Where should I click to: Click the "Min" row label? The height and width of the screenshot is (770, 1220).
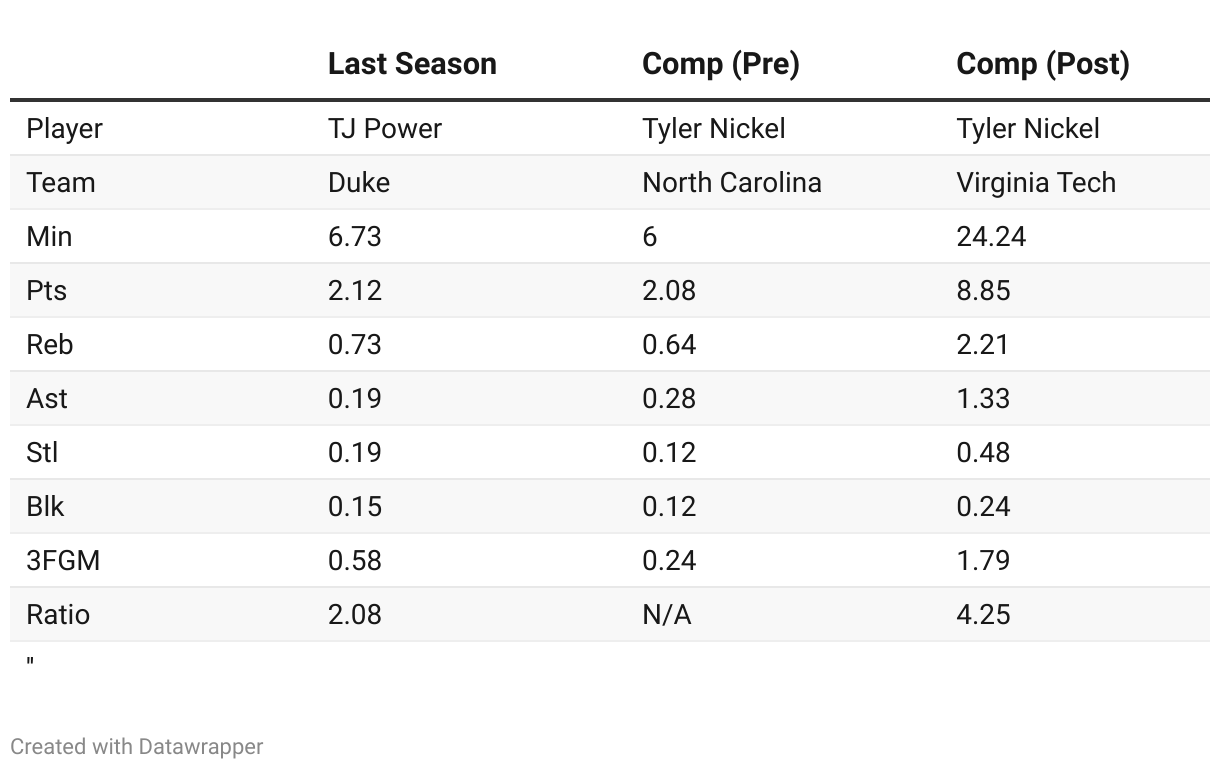[49, 237]
